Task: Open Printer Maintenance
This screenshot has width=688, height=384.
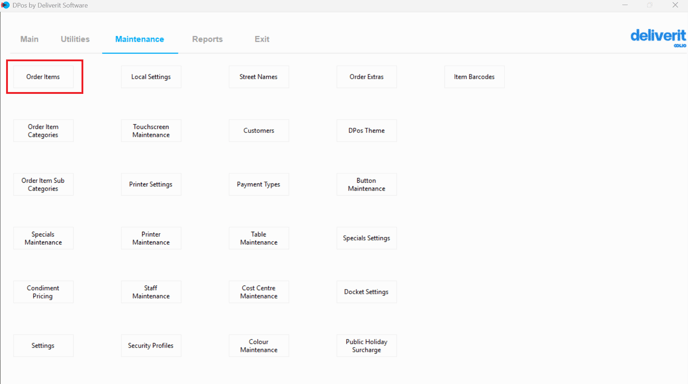Action: (151, 238)
